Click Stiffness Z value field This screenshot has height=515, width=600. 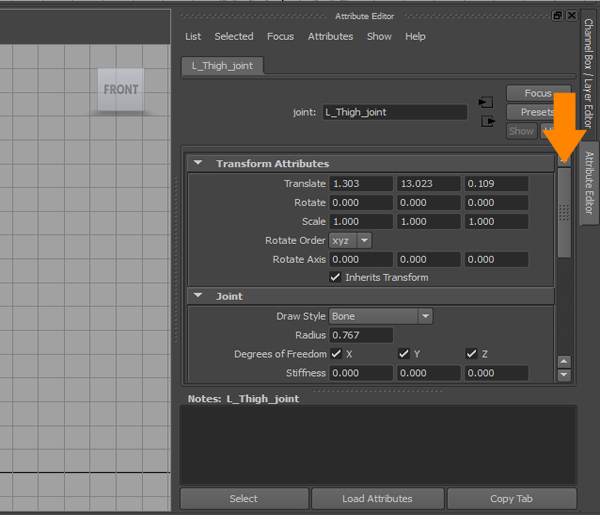click(x=496, y=373)
